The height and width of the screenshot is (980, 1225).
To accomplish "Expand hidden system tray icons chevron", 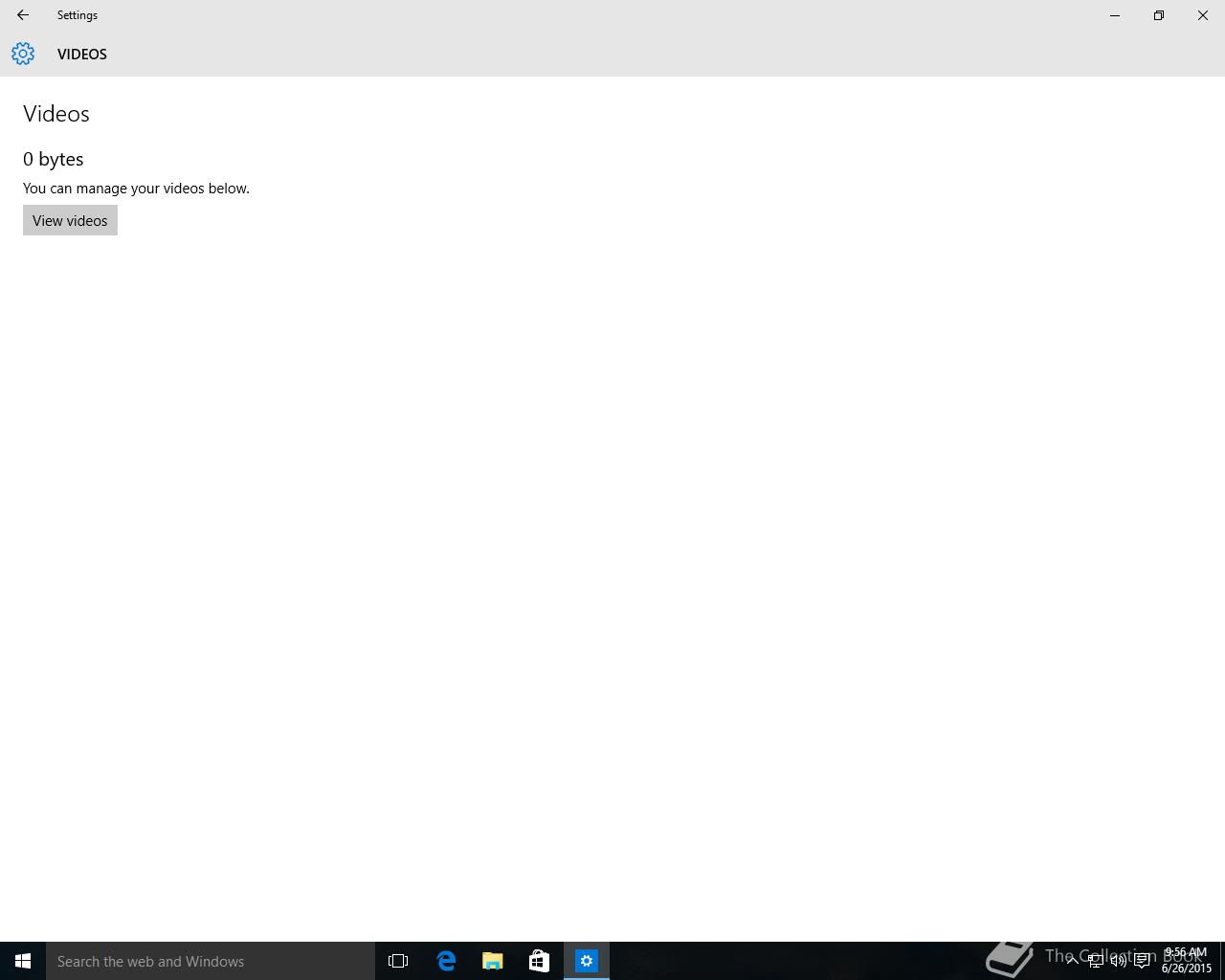I will pyautogui.click(x=1072, y=961).
